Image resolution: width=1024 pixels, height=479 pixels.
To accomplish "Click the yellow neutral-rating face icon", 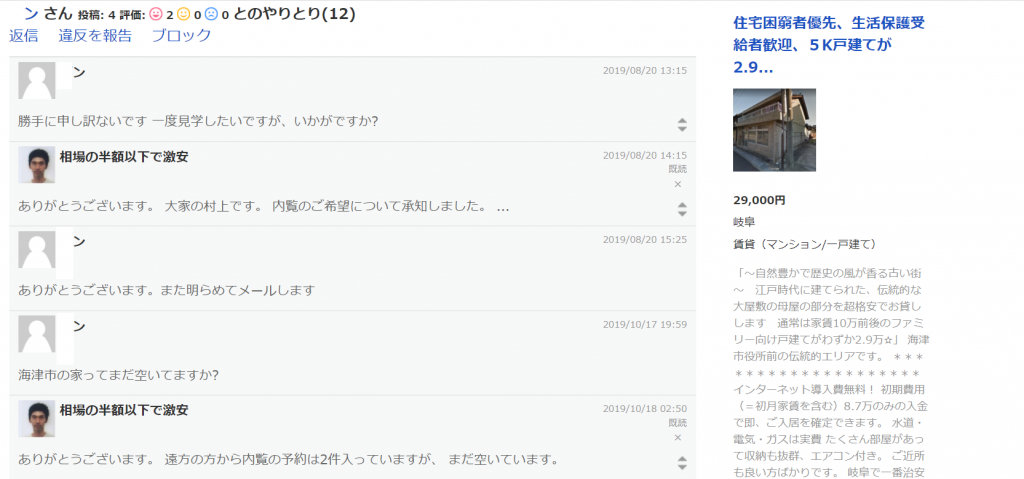I will (x=183, y=15).
